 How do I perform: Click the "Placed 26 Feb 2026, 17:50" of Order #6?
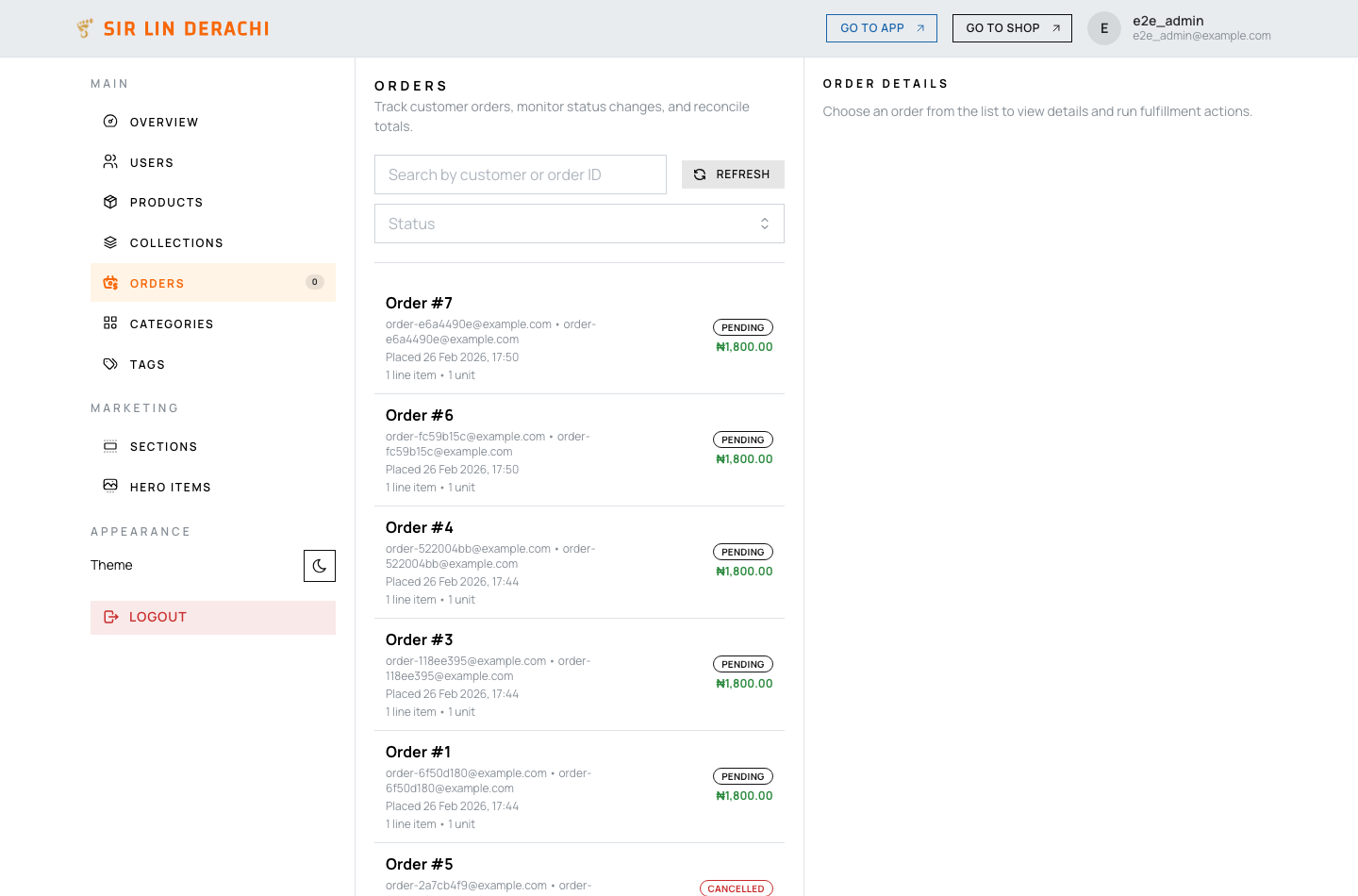452,470
